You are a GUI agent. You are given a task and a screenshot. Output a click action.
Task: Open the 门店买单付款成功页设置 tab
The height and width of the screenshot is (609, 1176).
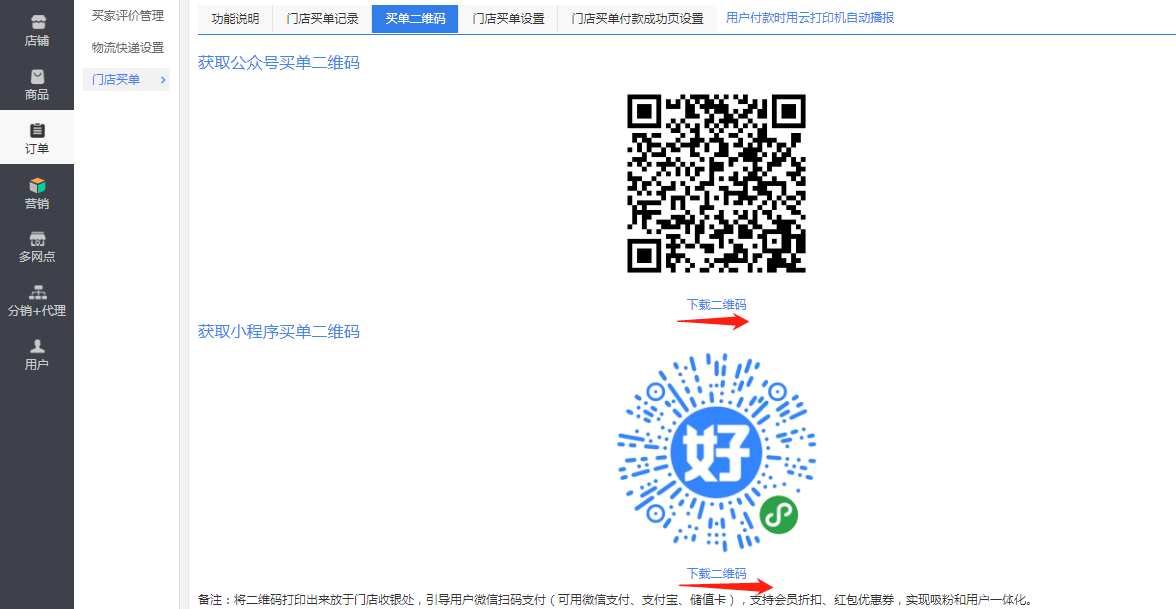click(x=638, y=19)
